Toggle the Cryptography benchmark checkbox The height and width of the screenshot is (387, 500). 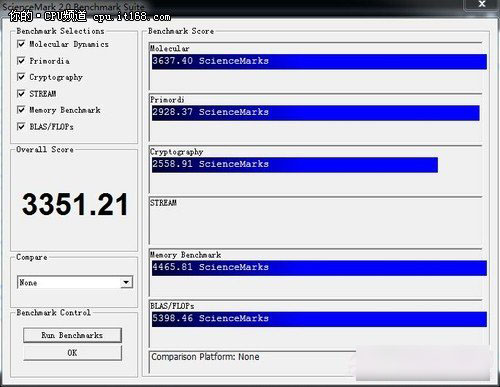point(21,77)
